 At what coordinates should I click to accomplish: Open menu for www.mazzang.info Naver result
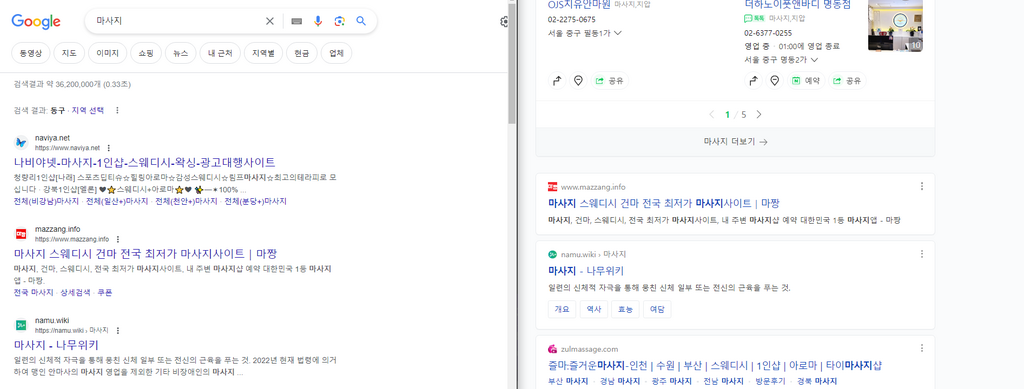click(922, 186)
